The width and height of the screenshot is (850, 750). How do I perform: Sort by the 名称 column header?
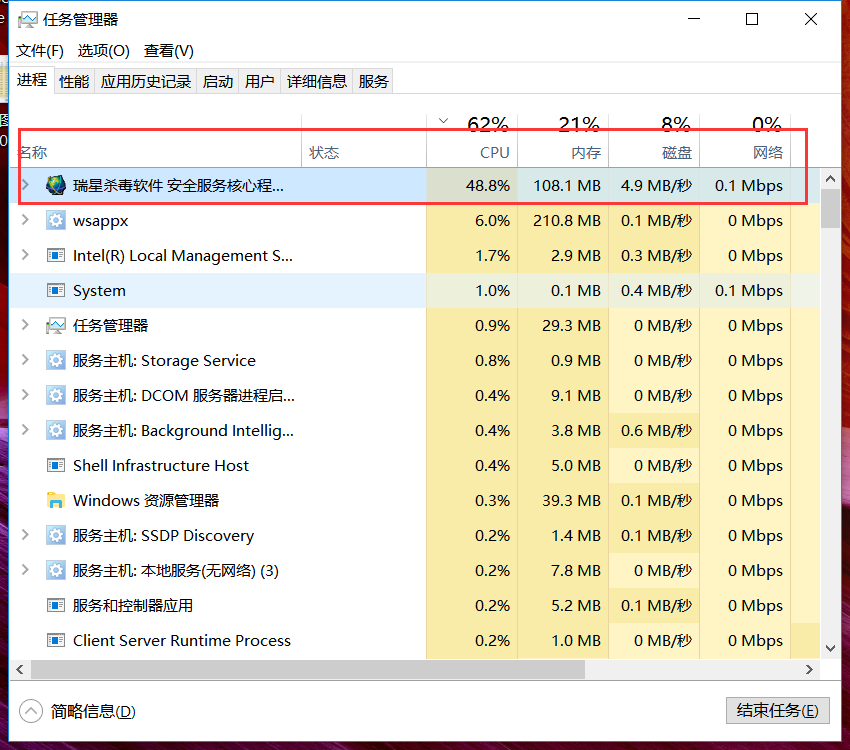[x=156, y=140]
